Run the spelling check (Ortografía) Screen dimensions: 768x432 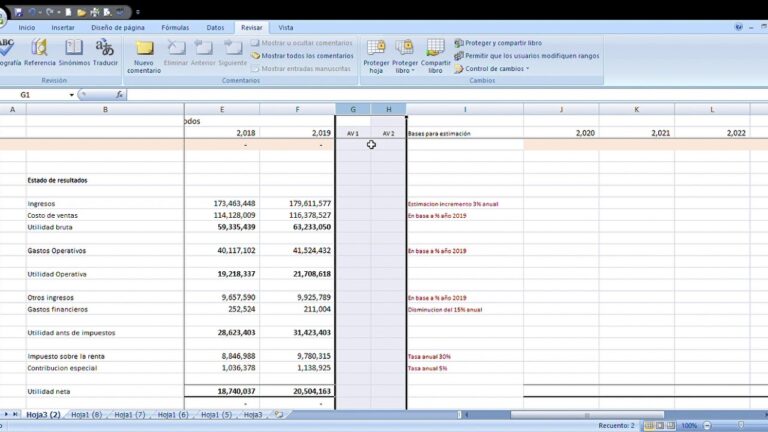coord(9,52)
